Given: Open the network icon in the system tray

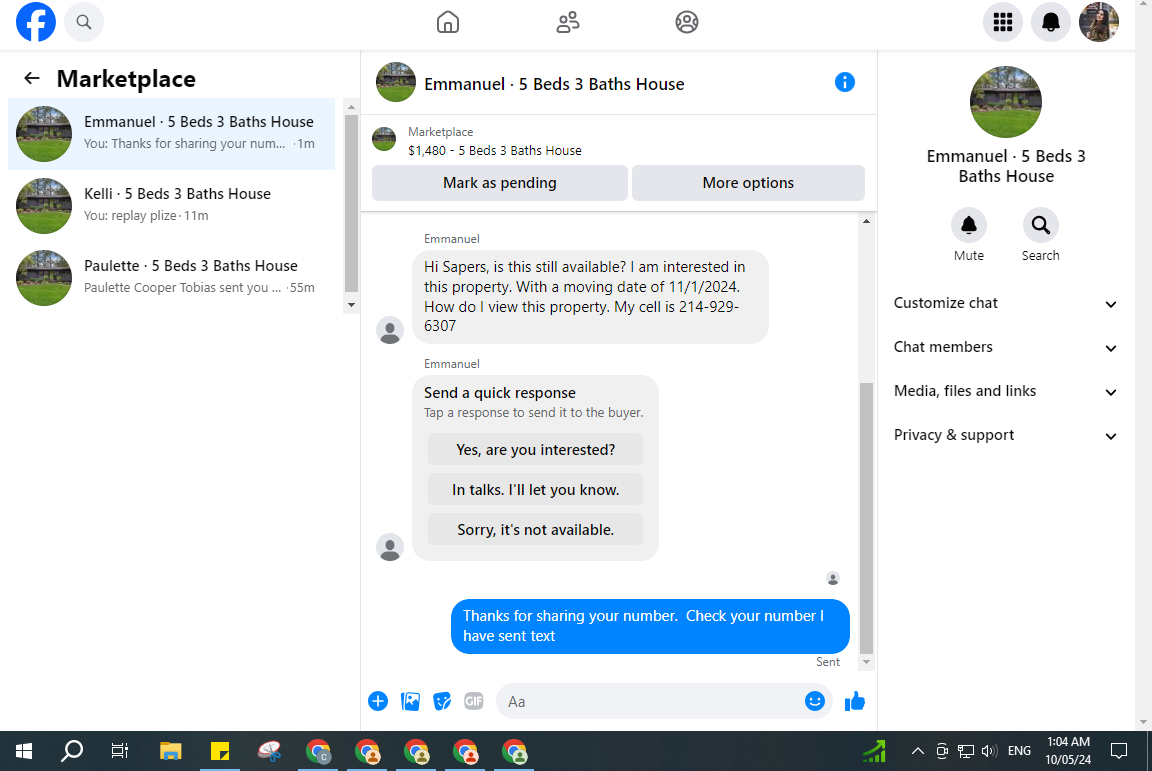Looking at the screenshot, I should pyautogui.click(x=965, y=751).
